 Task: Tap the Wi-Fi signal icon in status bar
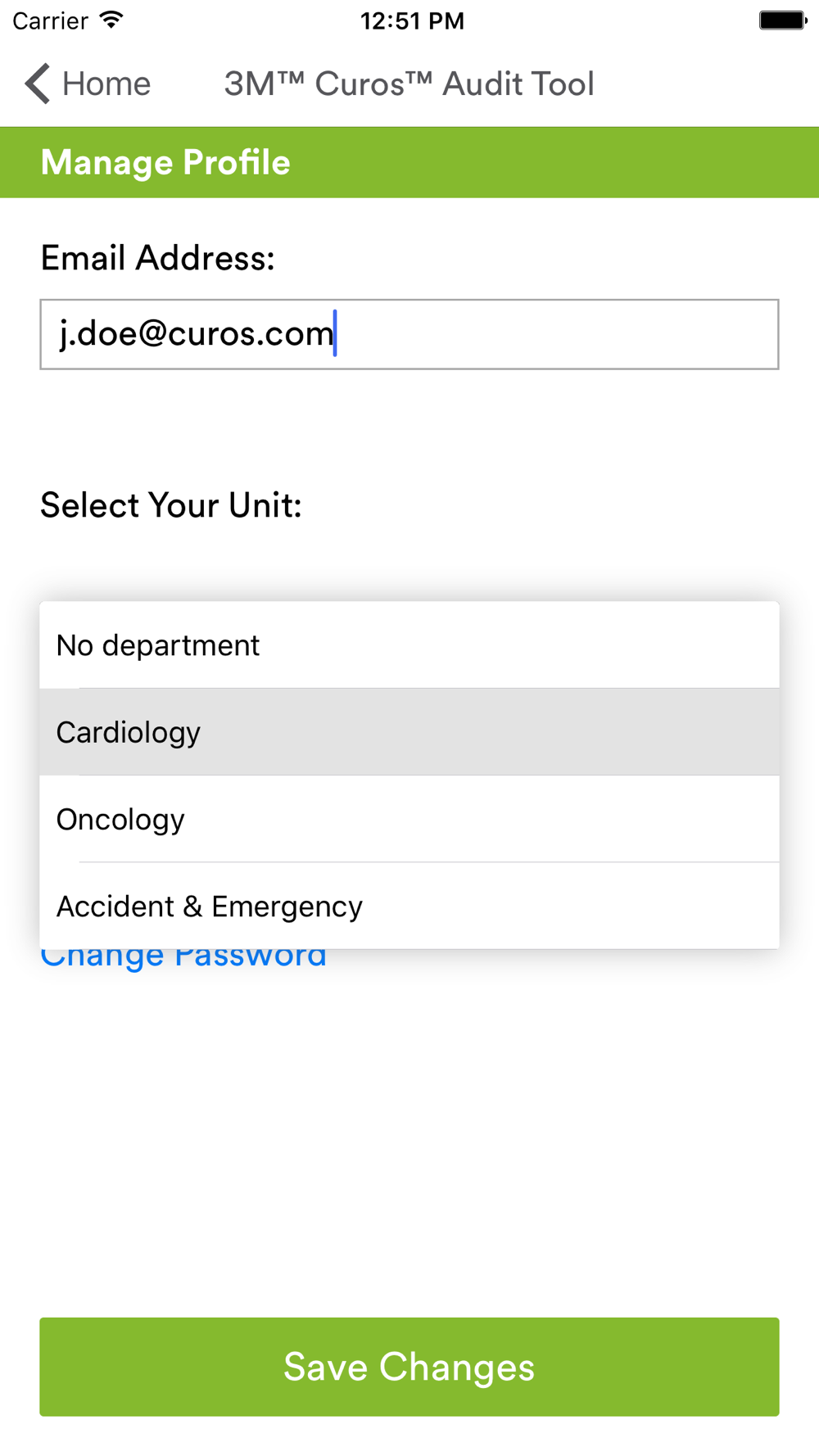[111, 20]
